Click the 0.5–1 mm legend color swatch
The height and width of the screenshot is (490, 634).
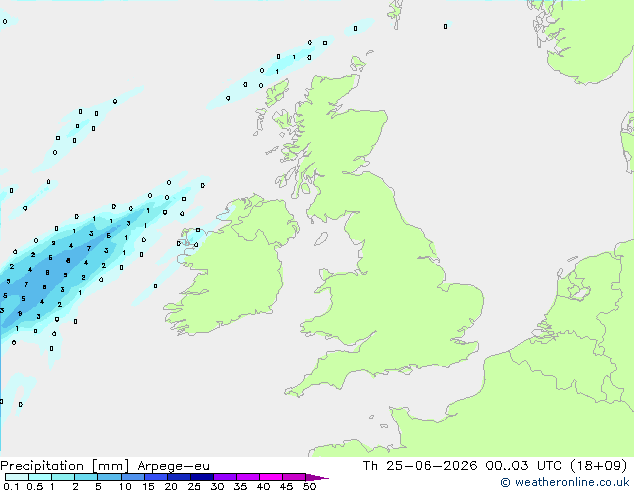40,477
